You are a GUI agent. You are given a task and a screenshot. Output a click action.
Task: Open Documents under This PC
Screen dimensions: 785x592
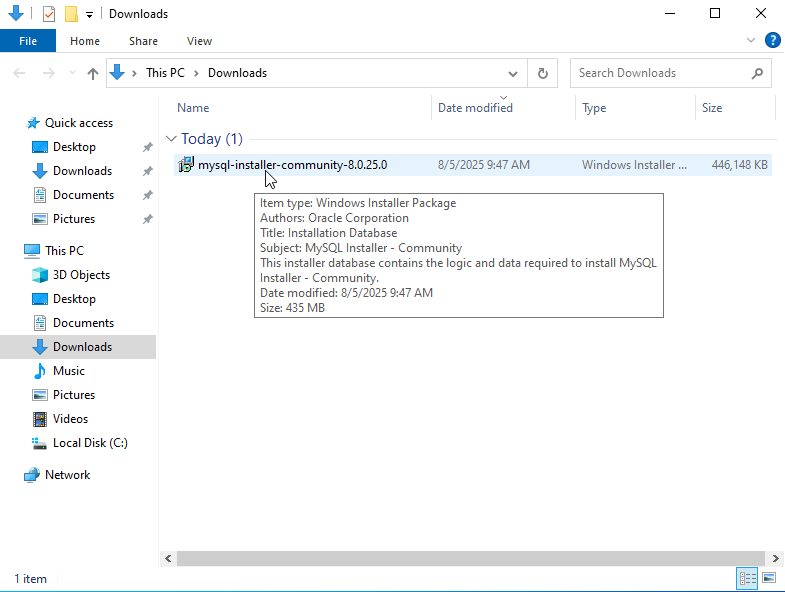pyautogui.click(x=84, y=323)
